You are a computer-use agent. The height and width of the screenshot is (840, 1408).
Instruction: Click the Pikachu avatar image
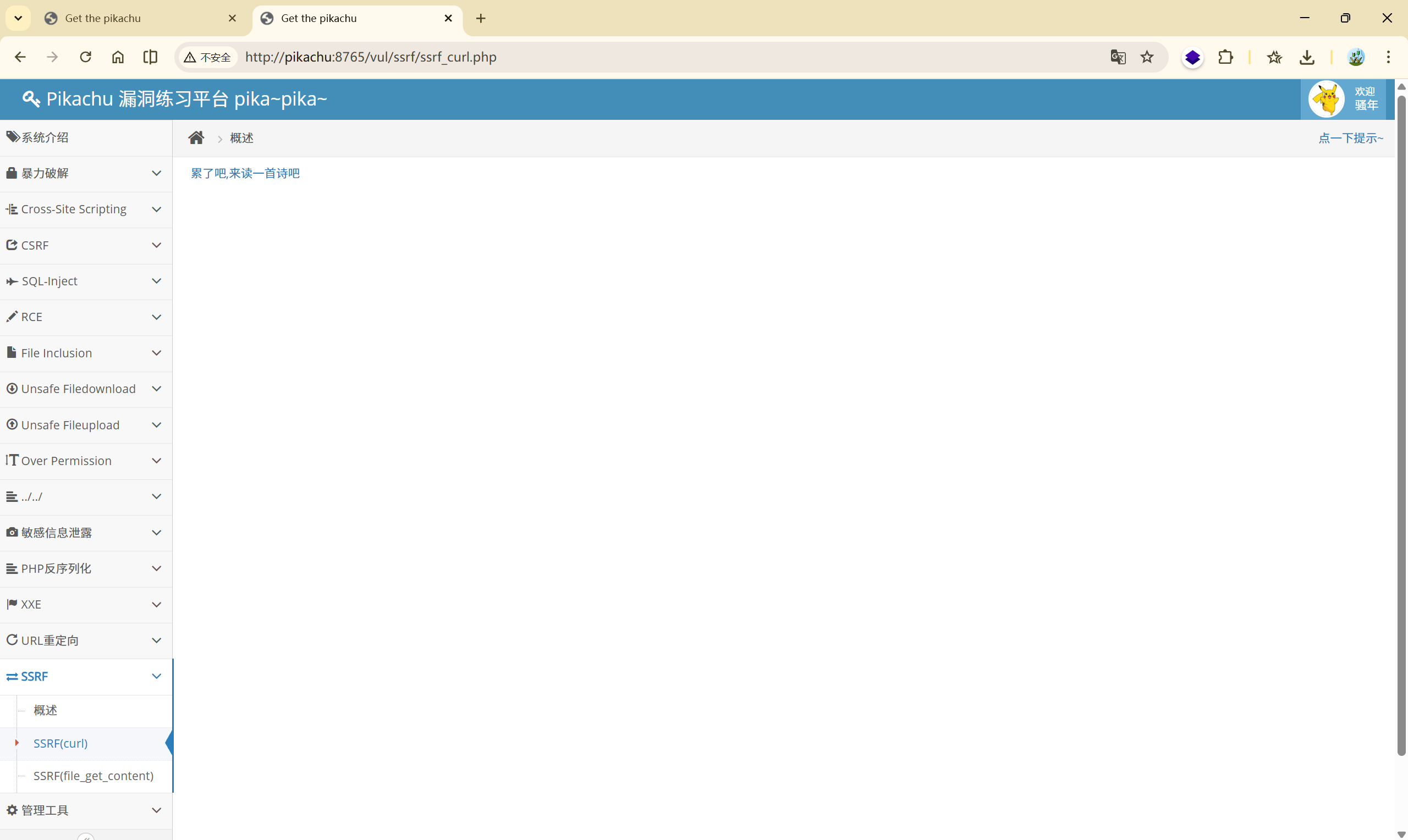(1326, 98)
